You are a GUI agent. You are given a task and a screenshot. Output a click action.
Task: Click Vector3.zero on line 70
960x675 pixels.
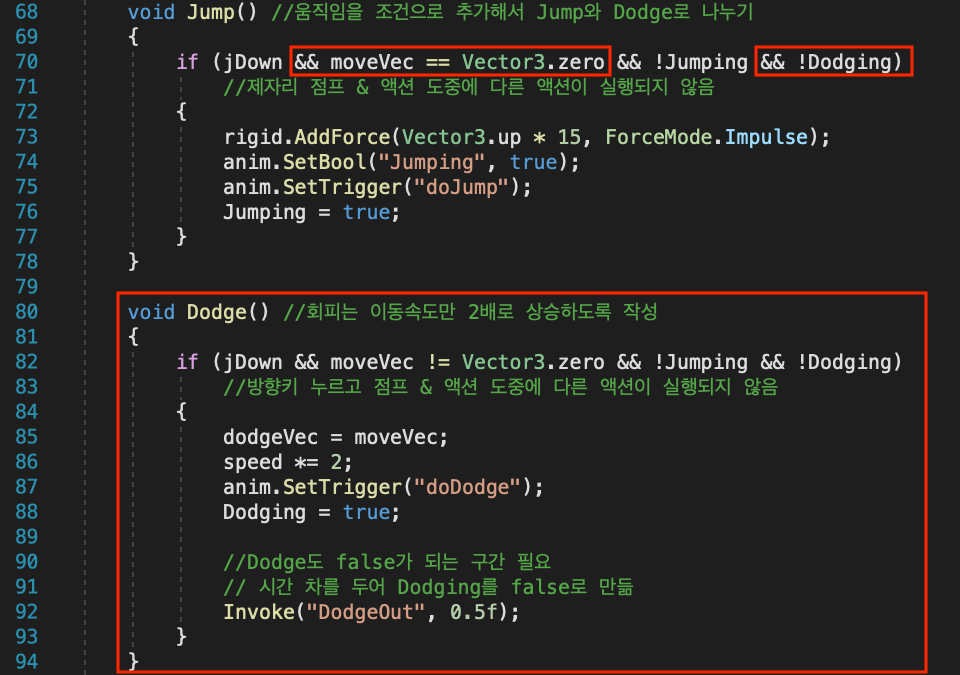pos(533,62)
